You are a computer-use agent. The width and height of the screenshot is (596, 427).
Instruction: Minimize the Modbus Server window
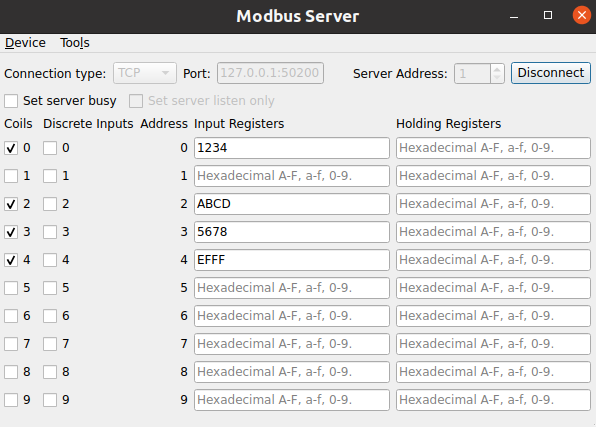[x=514, y=17]
